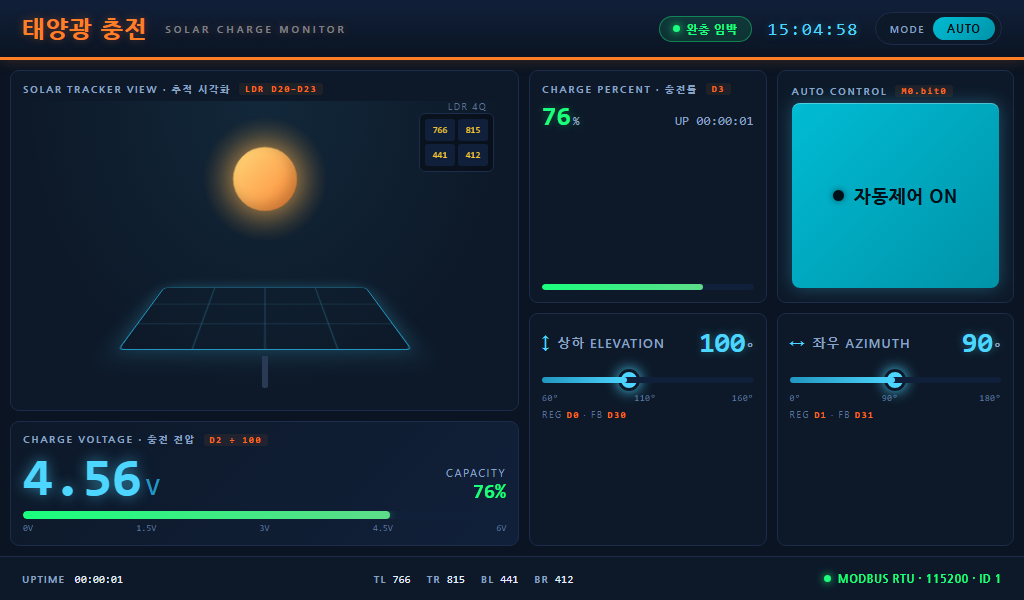Click the LDR 4Q label

(467, 106)
